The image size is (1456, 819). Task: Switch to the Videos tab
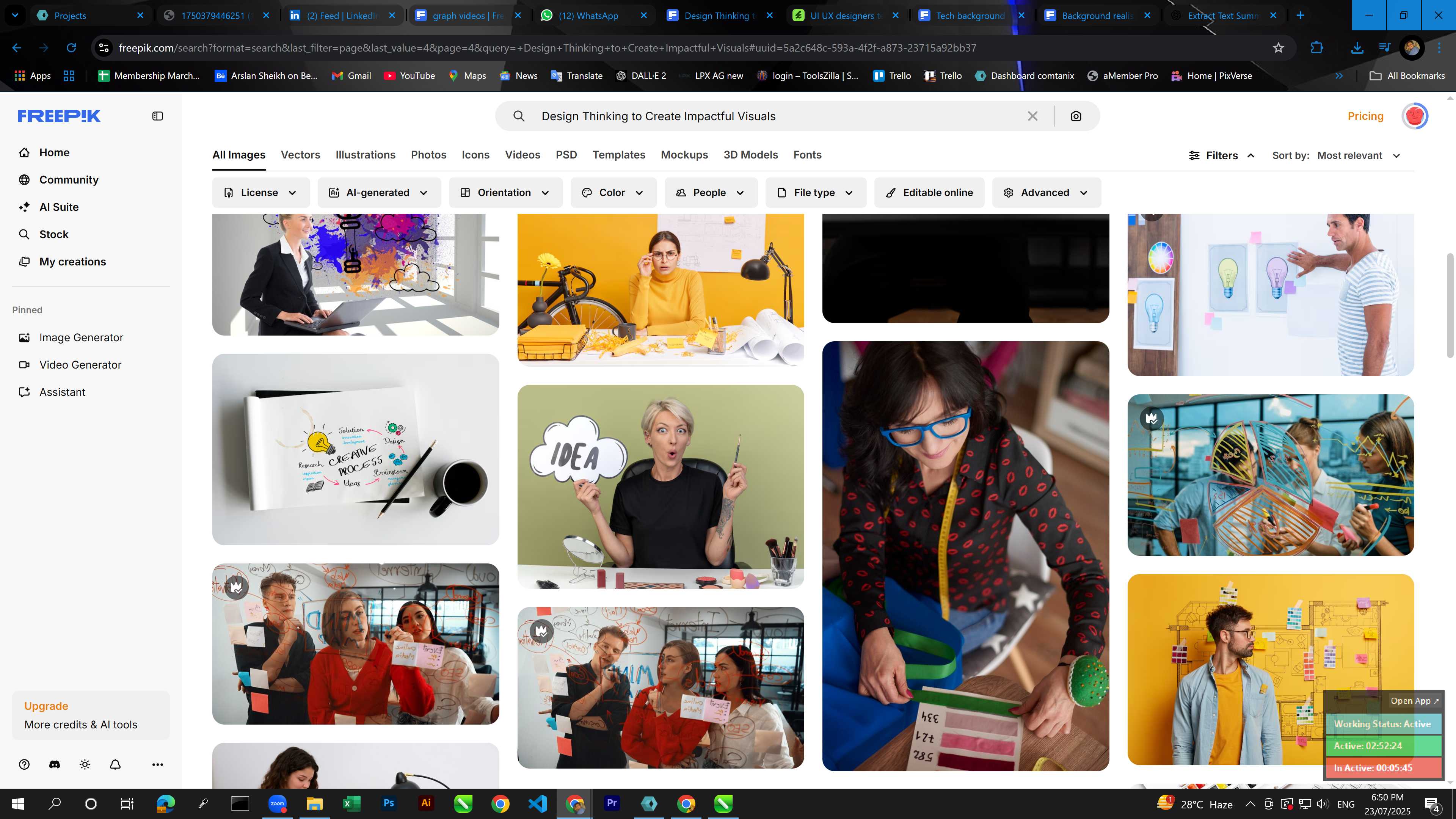tap(523, 155)
